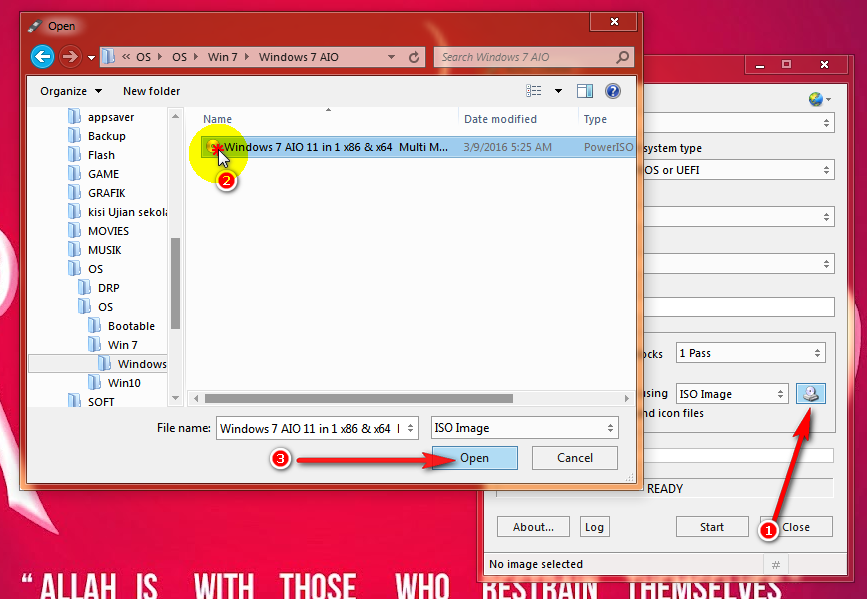Click the Close button in Rufus
867x599 pixels.
tap(796, 527)
